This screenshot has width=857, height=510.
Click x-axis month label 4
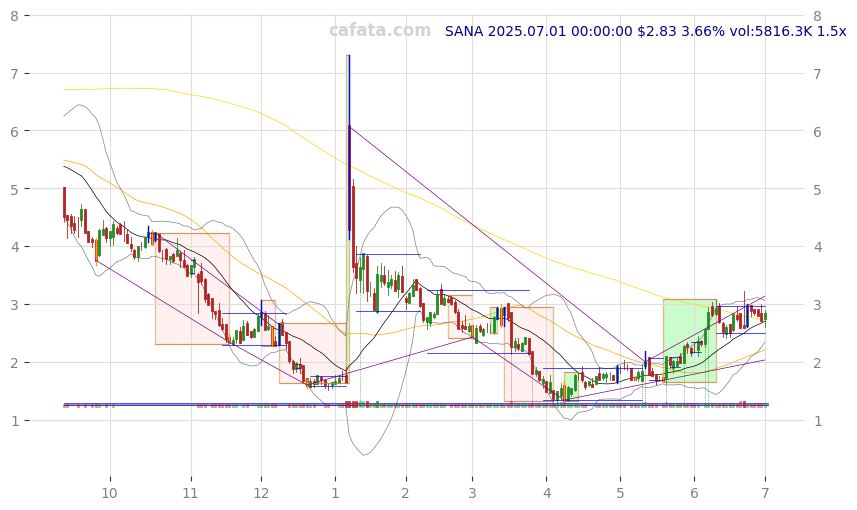tap(547, 493)
